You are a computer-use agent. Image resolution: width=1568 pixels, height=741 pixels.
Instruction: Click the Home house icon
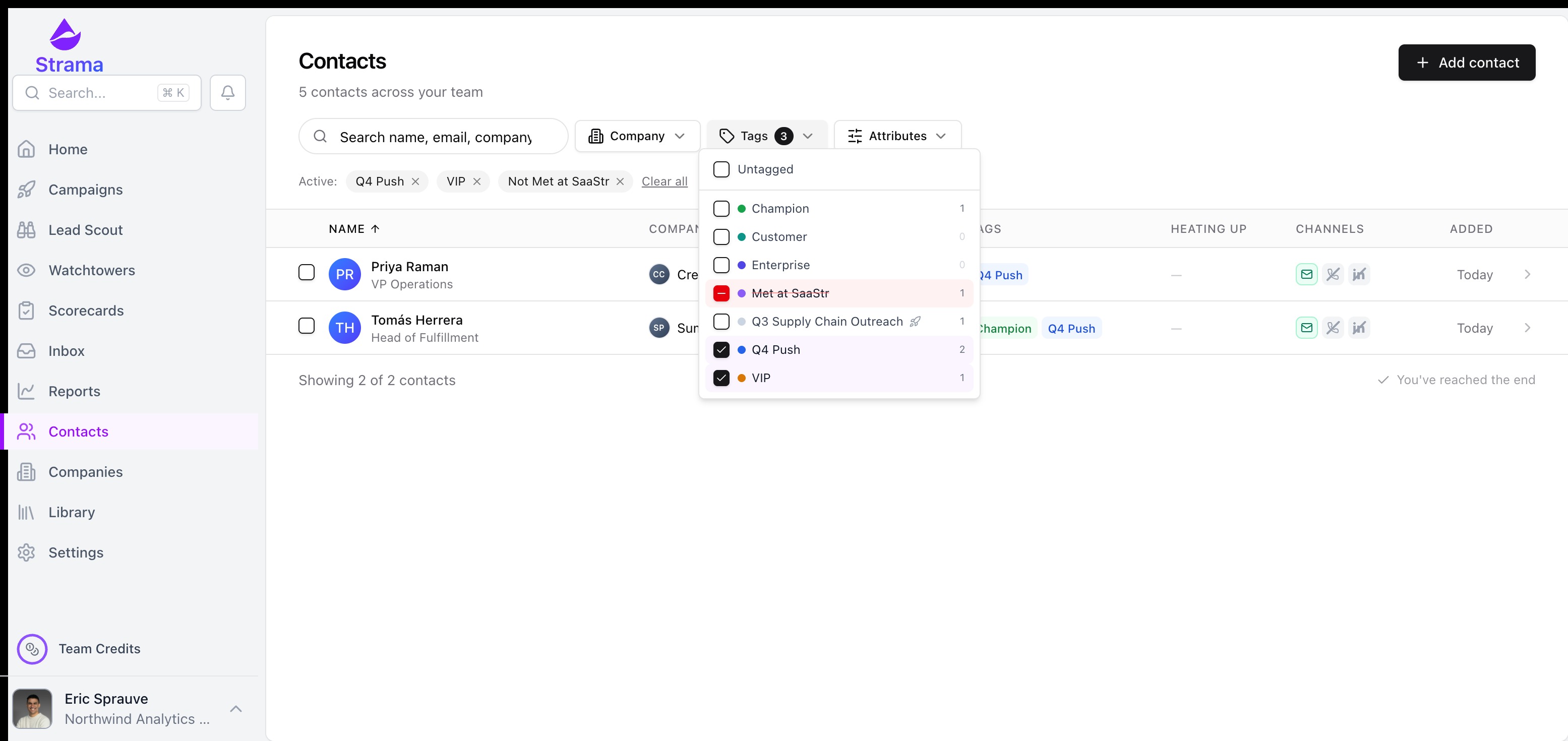point(26,149)
